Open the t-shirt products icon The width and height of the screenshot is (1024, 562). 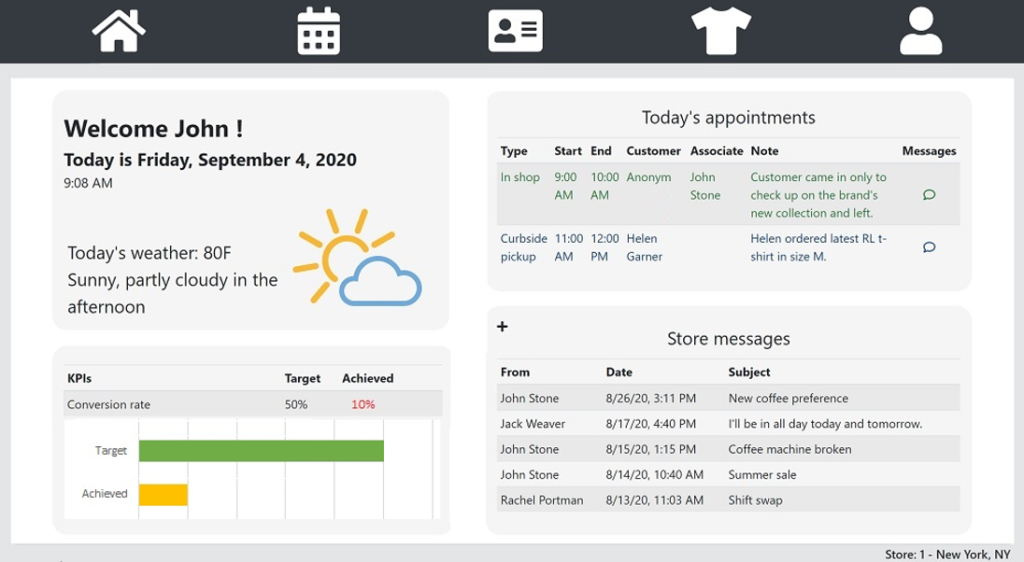coord(721,31)
